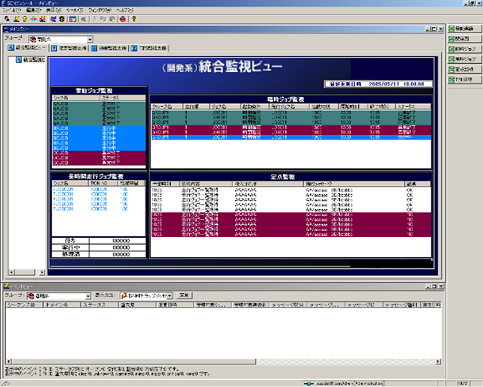Click right arrow of tree pane scrollbar
Screen dimensions: 483x387
[42, 272]
